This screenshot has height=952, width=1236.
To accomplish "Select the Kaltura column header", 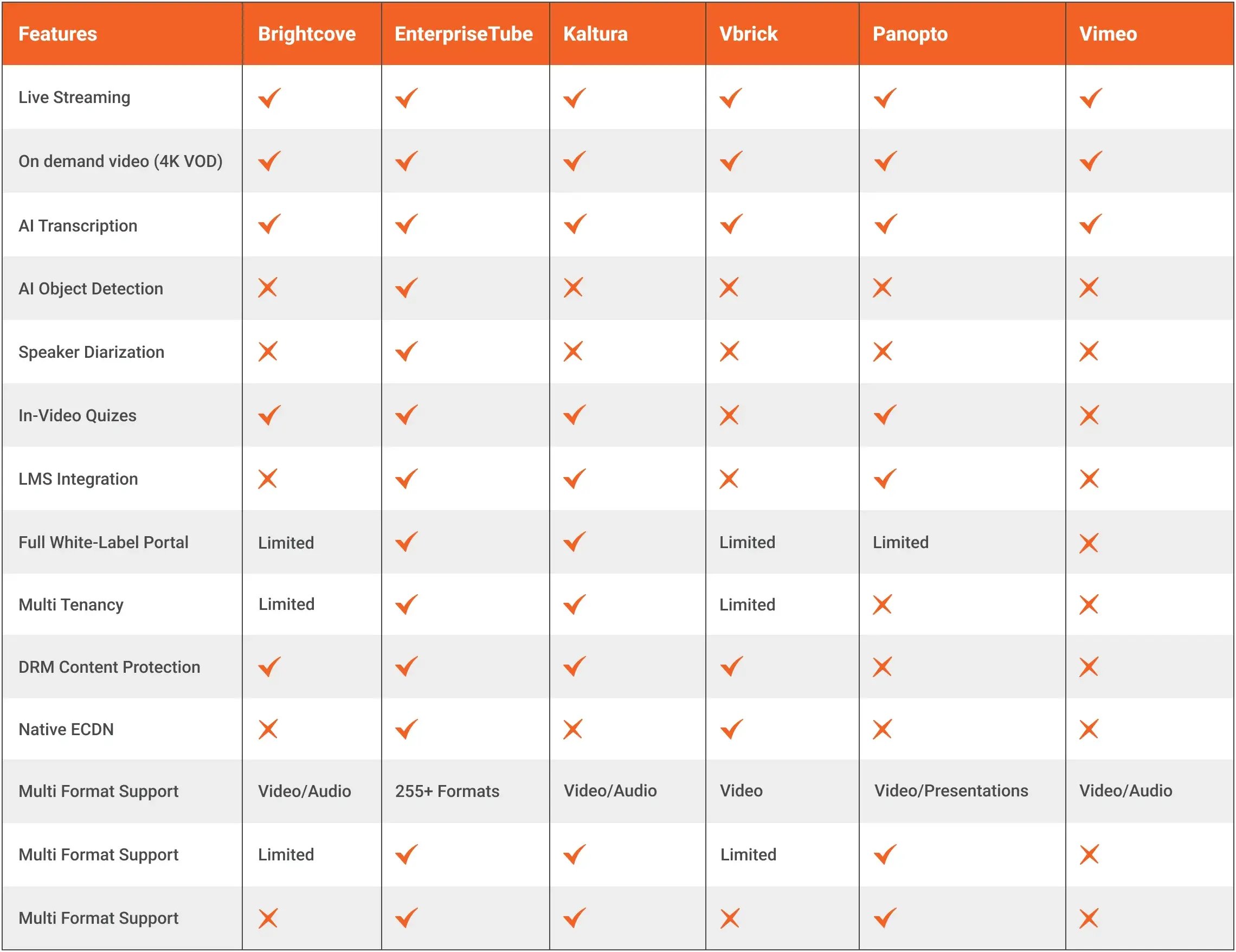I will pyautogui.click(x=595, y=34).
